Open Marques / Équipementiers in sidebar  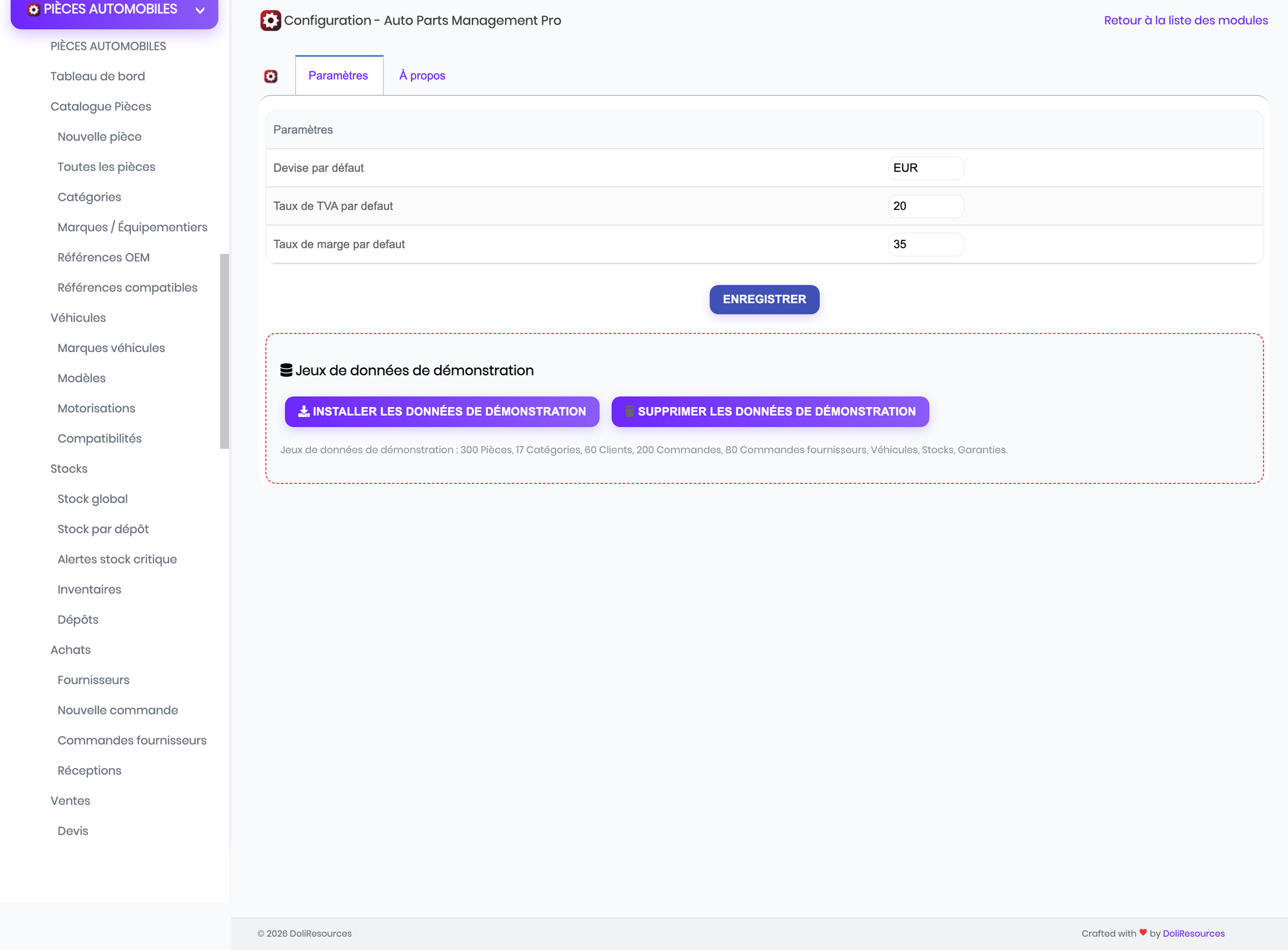point(132,227)
